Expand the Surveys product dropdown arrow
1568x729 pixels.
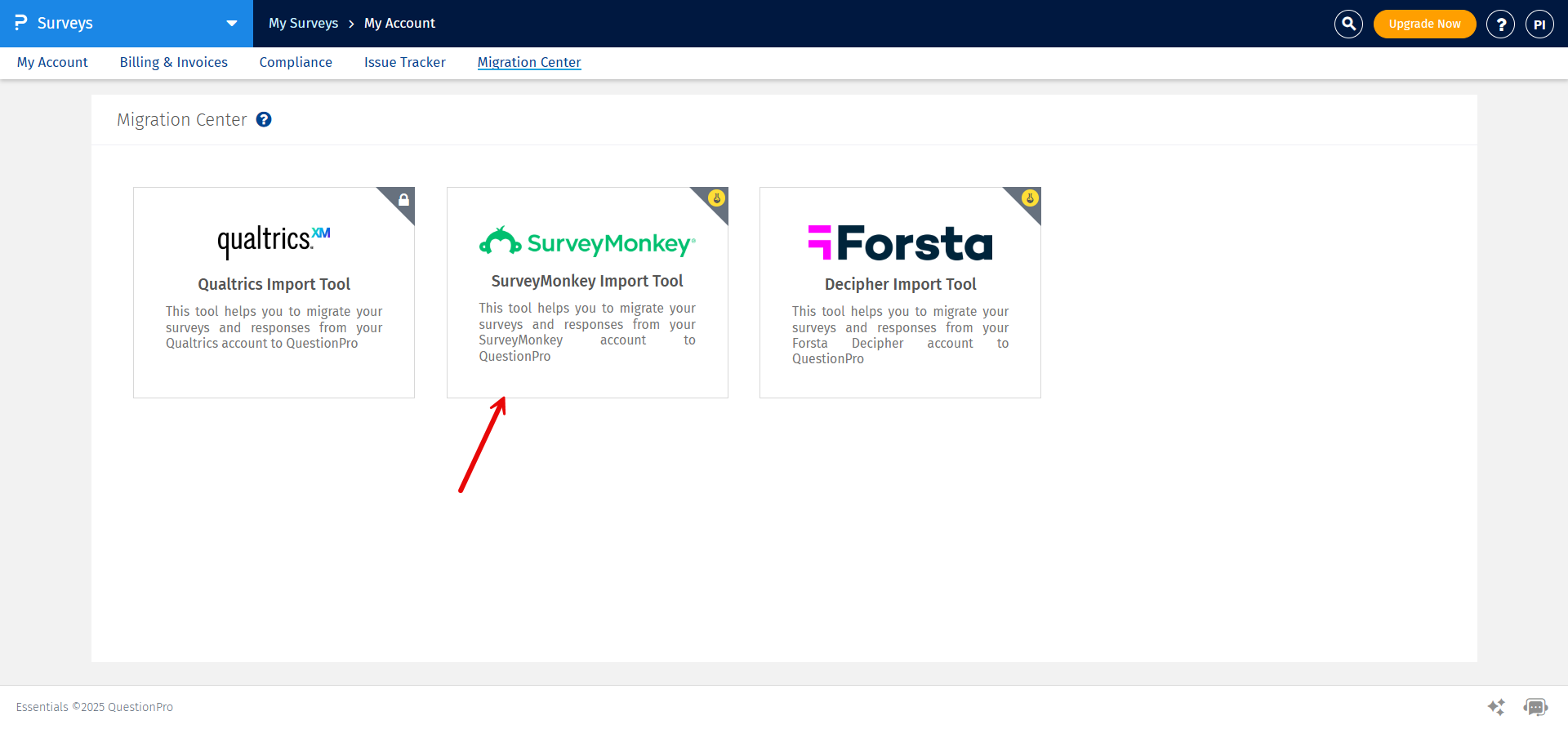pos(232,24)
